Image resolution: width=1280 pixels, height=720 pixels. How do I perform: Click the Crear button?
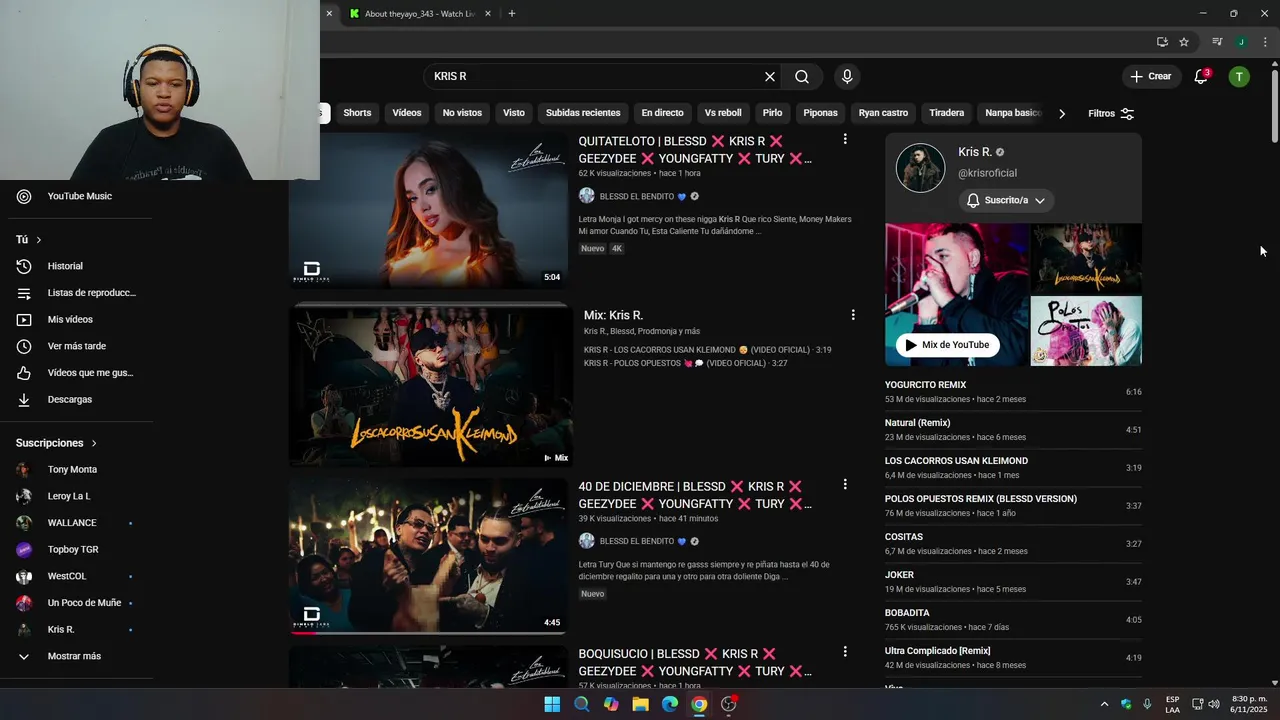(x=1151, y=77)
